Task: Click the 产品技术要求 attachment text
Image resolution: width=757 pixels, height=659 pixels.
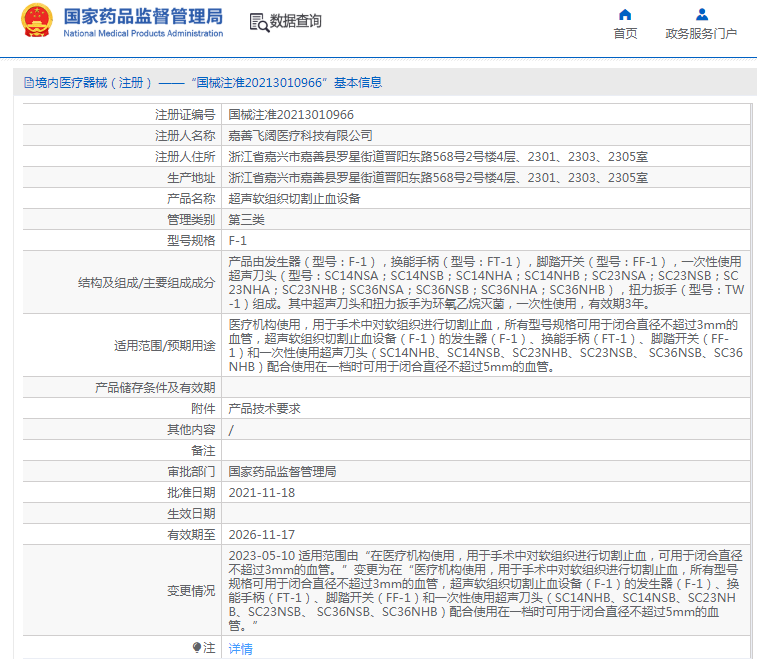Action: coord(264,408)
